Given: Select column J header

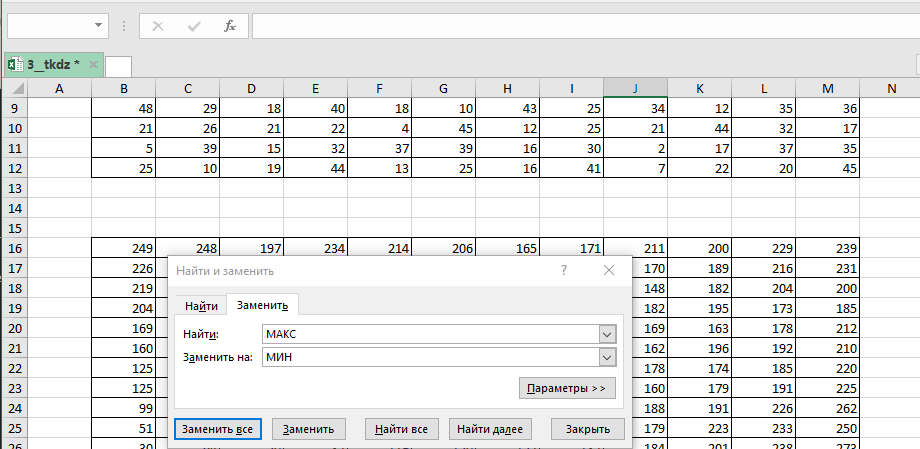Looking at the screenshot, I should tap(635, 89).
